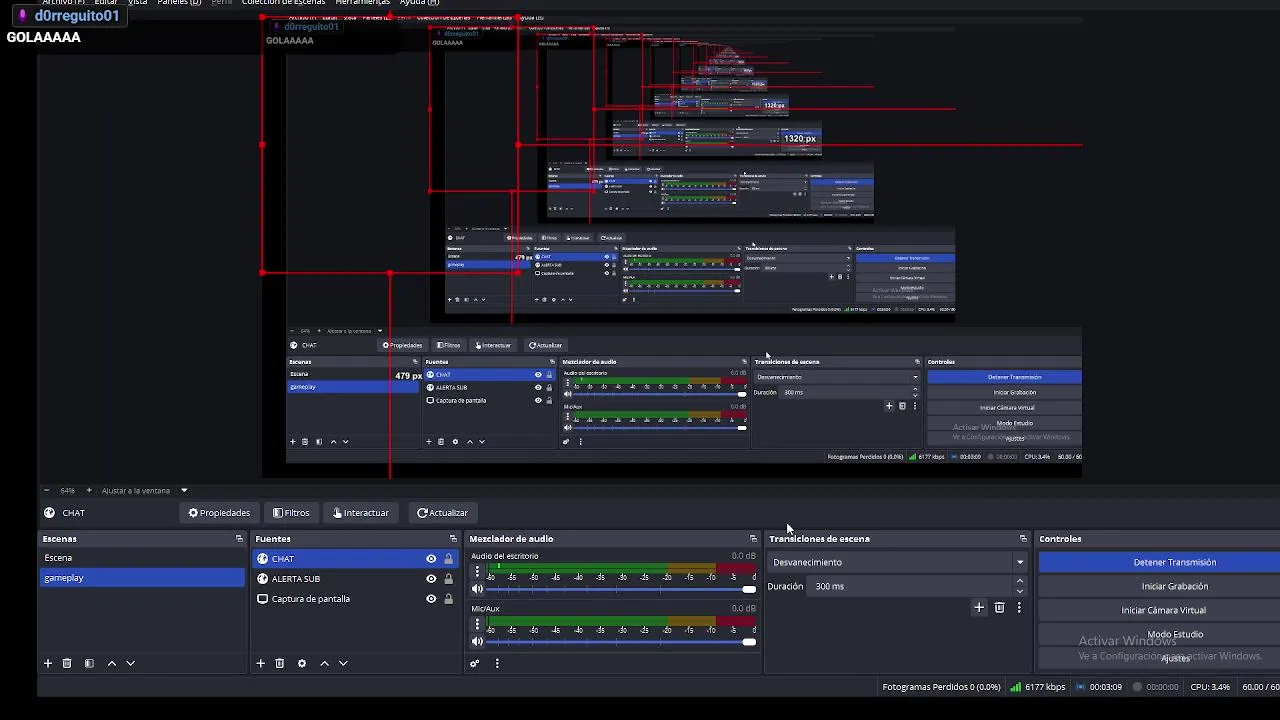
Task: Toggle lock on Captura de pantalla source
Action: pyautogui.click(x=448, y=599)
